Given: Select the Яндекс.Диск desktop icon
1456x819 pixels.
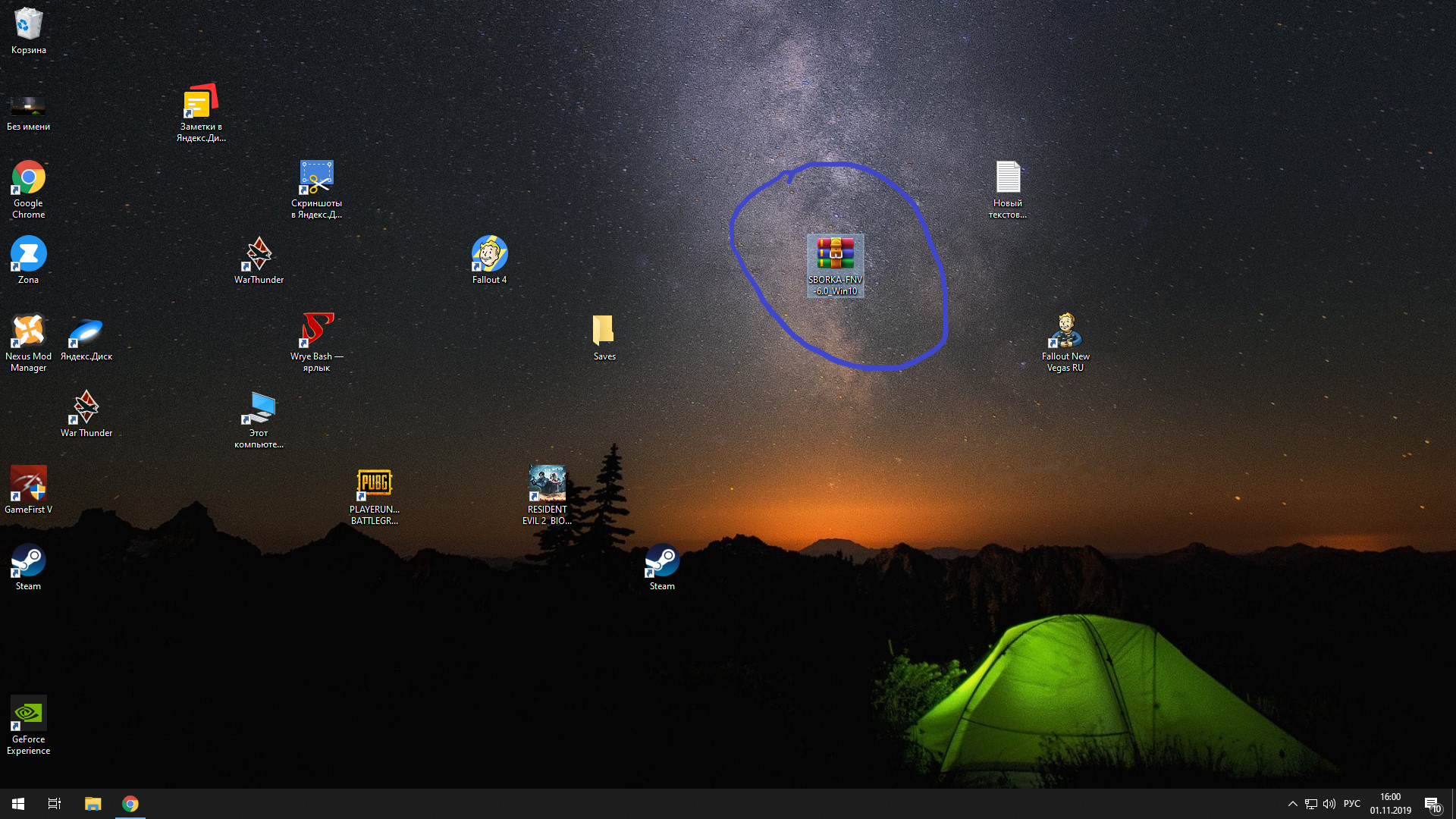Looking at the screenshot, I should (x=86, y=331).
